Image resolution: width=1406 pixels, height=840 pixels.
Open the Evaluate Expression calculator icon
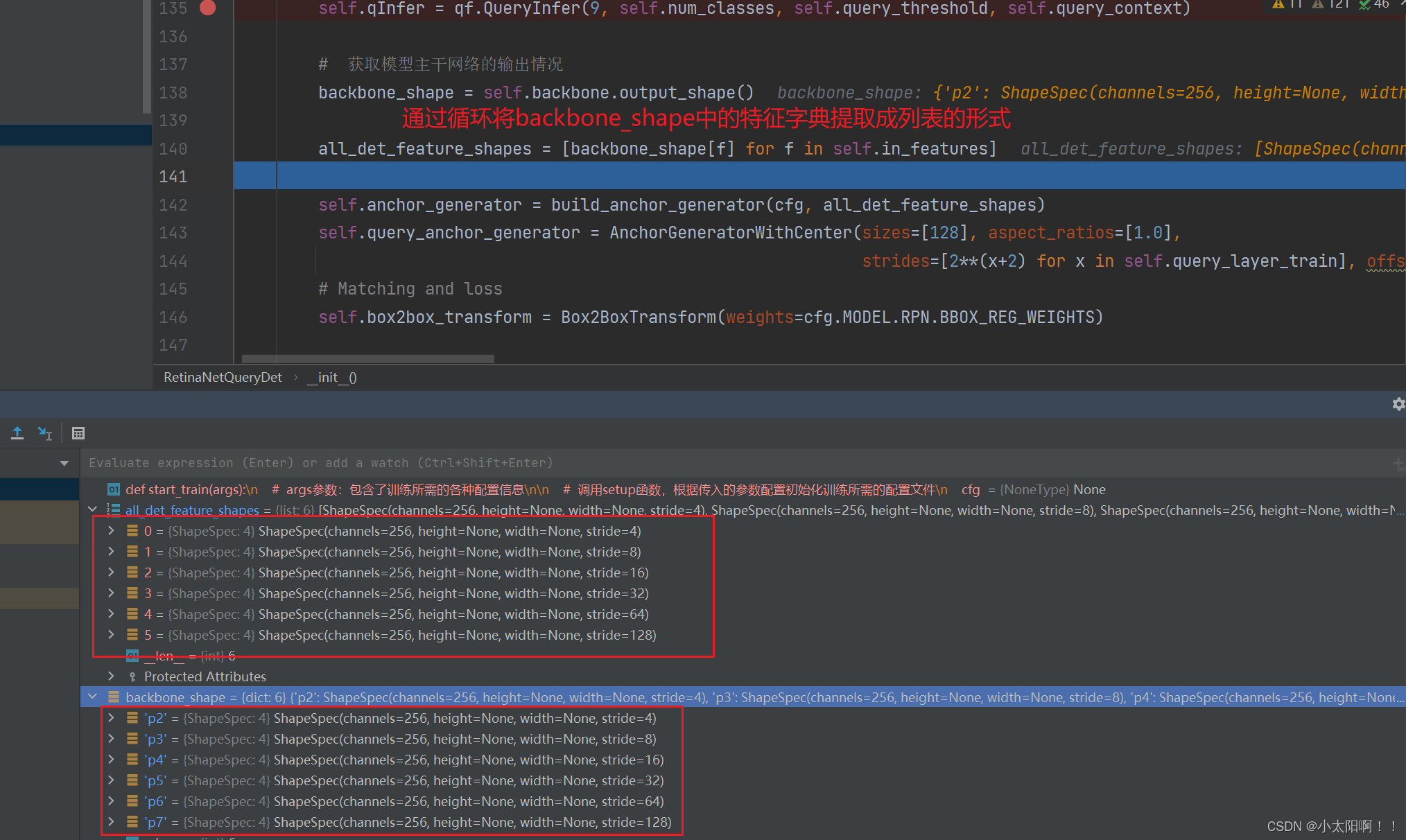tap(78, 433)
